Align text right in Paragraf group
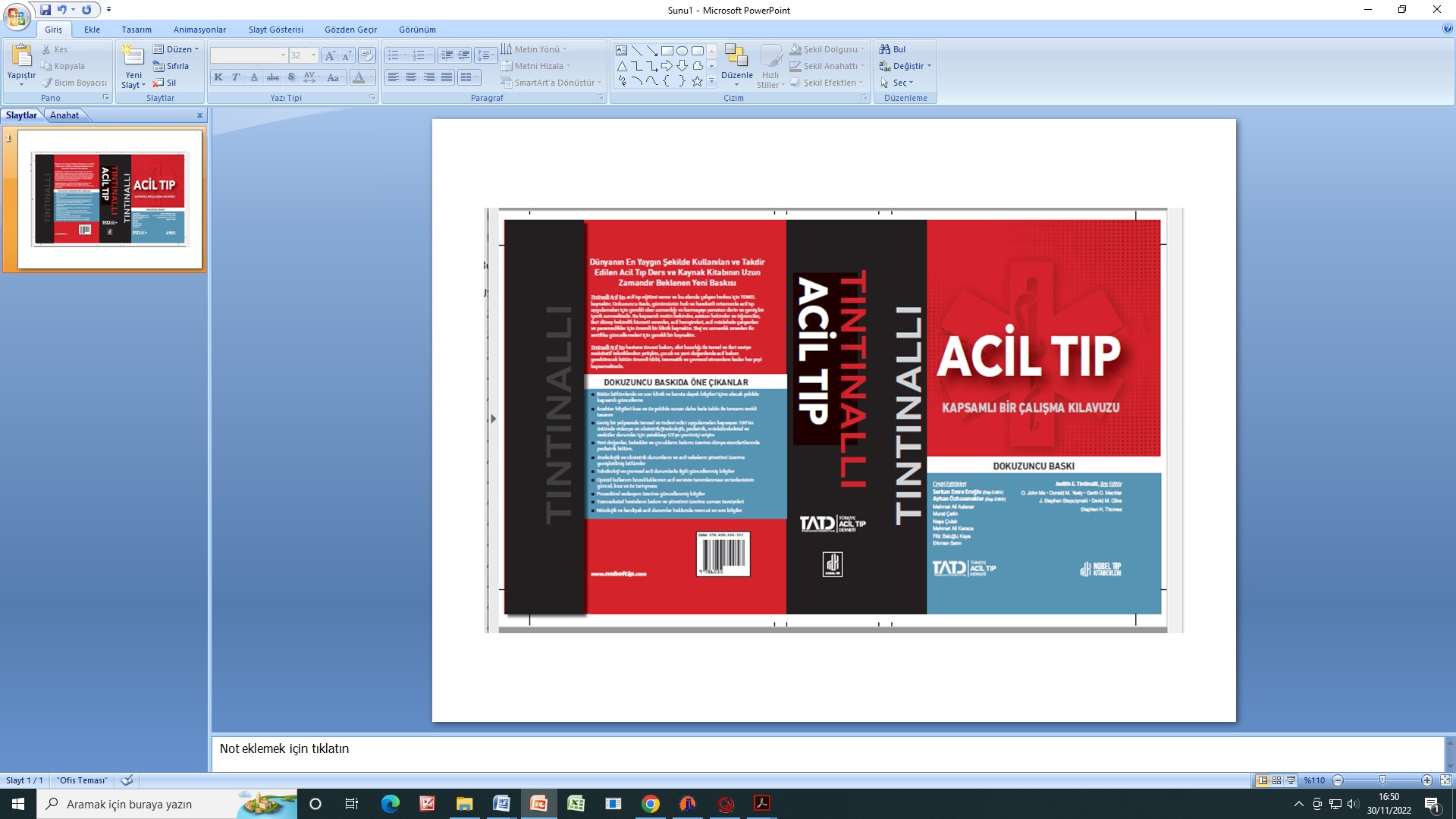The width and height of the screenshot is (1456, 819). tap(428, 77)
